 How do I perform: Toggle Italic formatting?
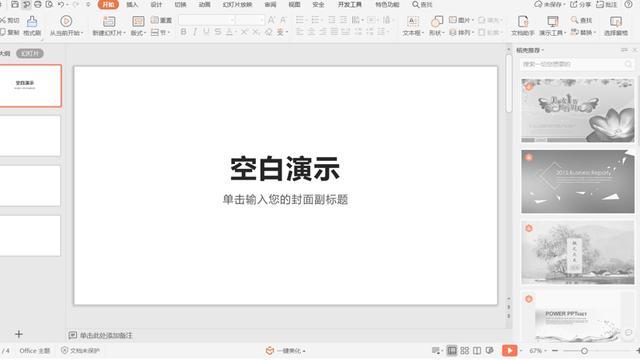click(195, 31)
